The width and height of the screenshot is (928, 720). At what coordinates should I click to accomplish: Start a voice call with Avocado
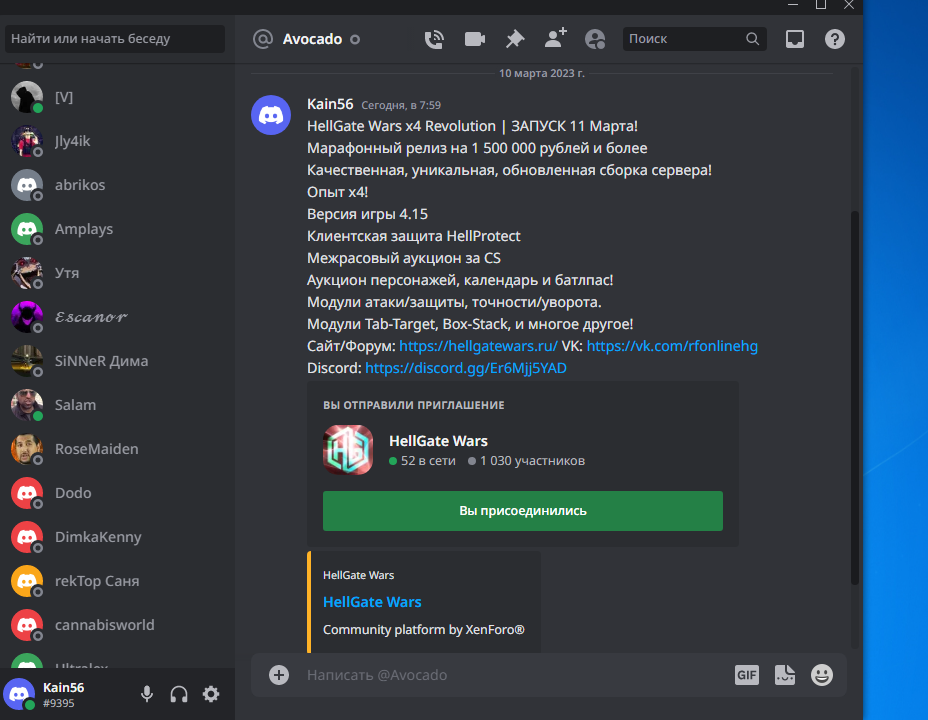(x=434, y=39)
